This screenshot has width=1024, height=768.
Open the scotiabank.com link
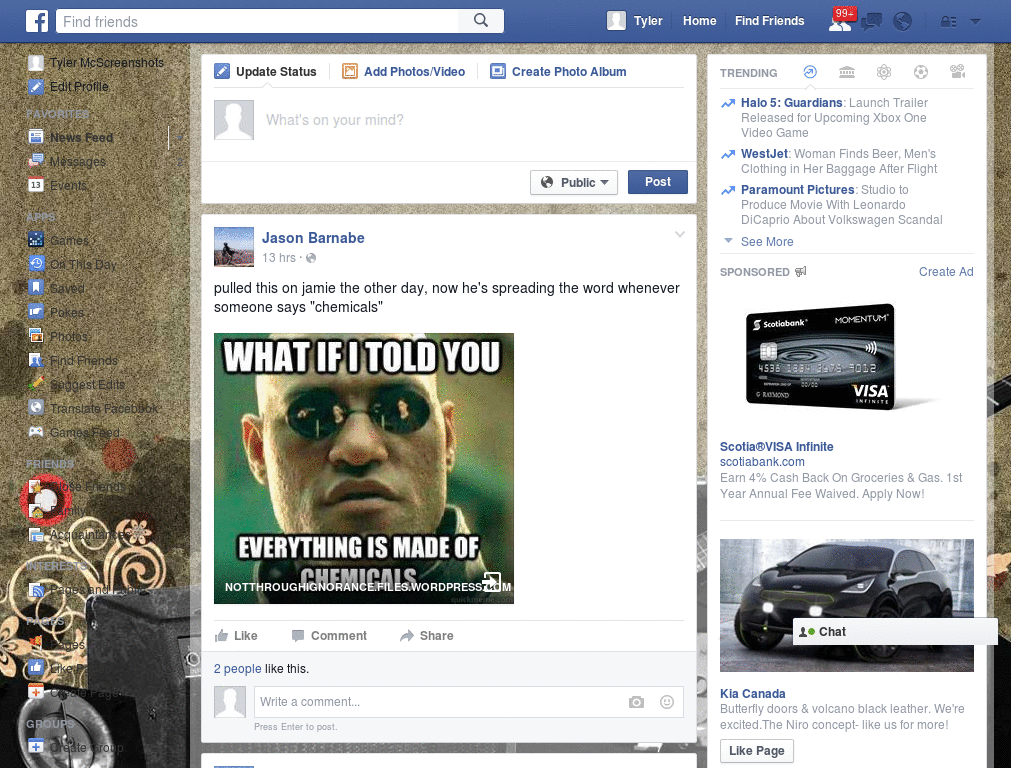point(762,462)
